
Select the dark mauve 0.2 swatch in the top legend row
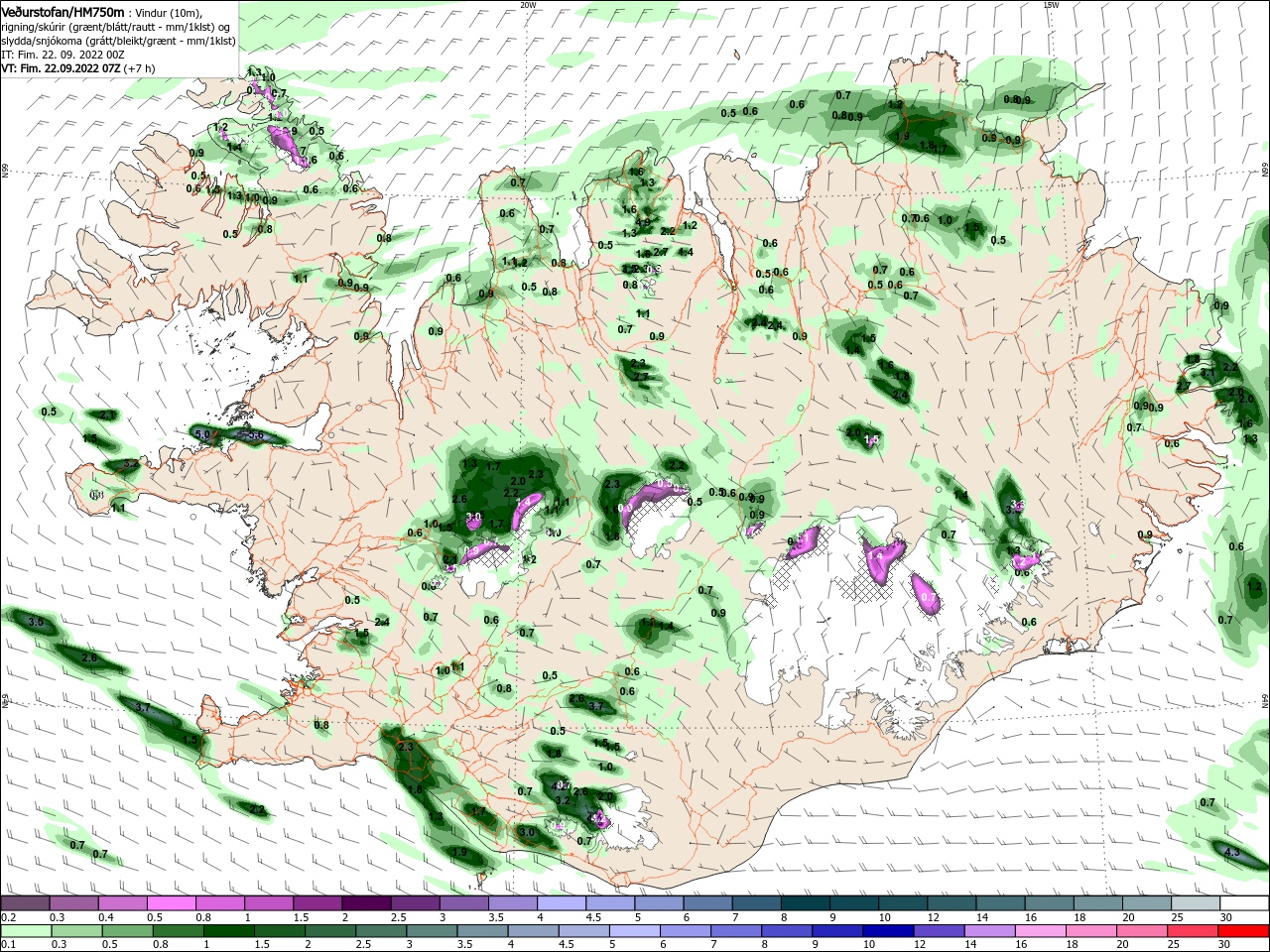(25, 903)
